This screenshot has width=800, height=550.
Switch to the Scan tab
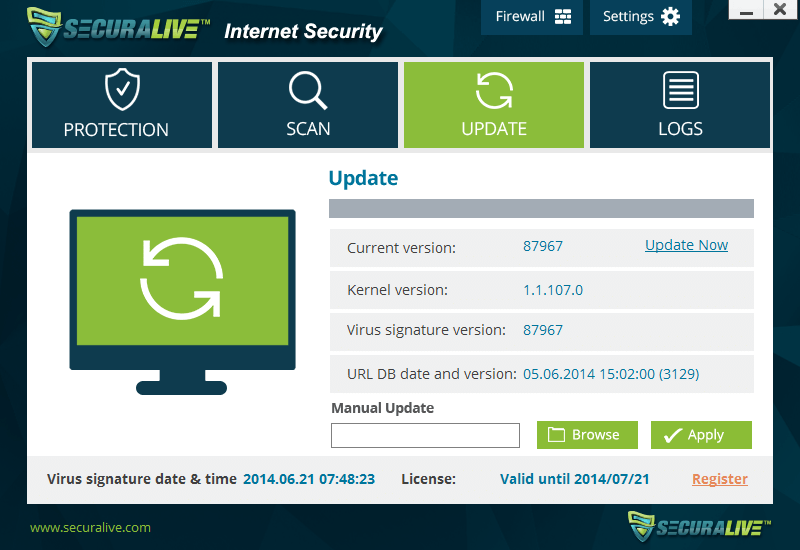(308, 105)
